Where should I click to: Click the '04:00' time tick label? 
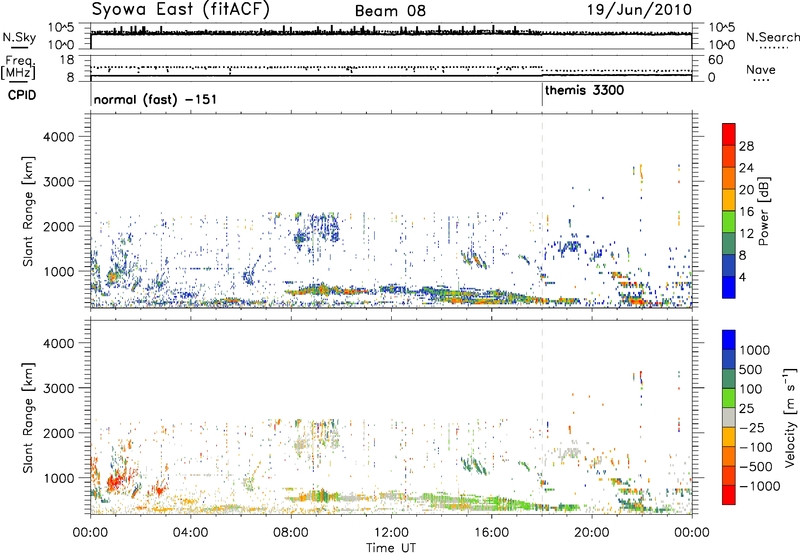tap(190, 533)
